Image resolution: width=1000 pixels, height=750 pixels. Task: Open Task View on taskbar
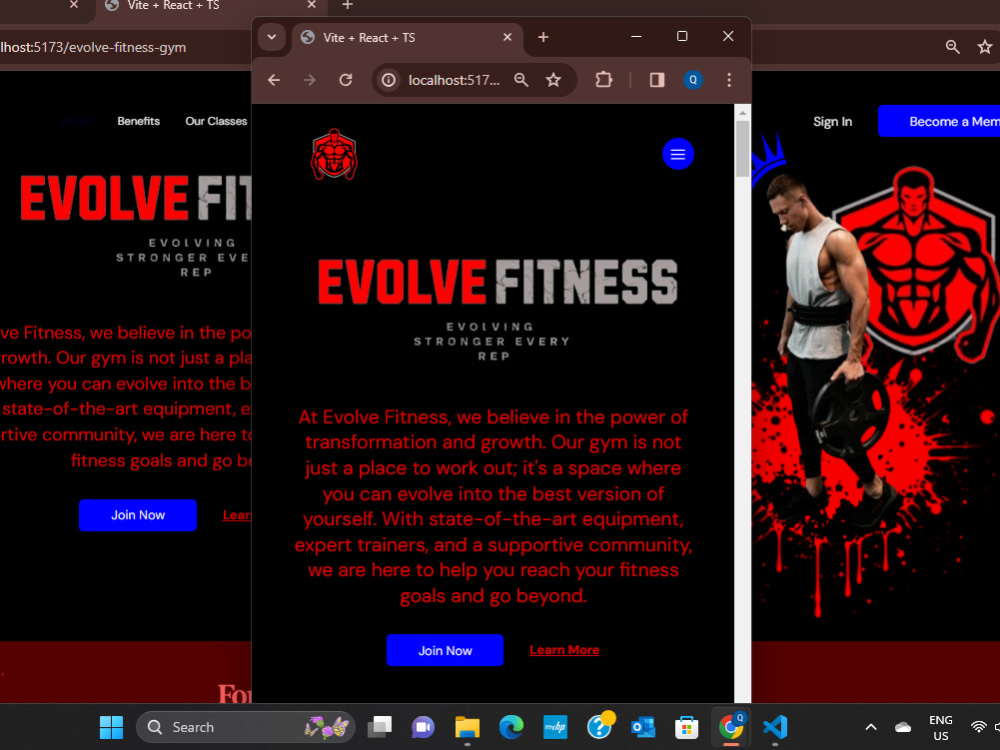pos(379,727)
